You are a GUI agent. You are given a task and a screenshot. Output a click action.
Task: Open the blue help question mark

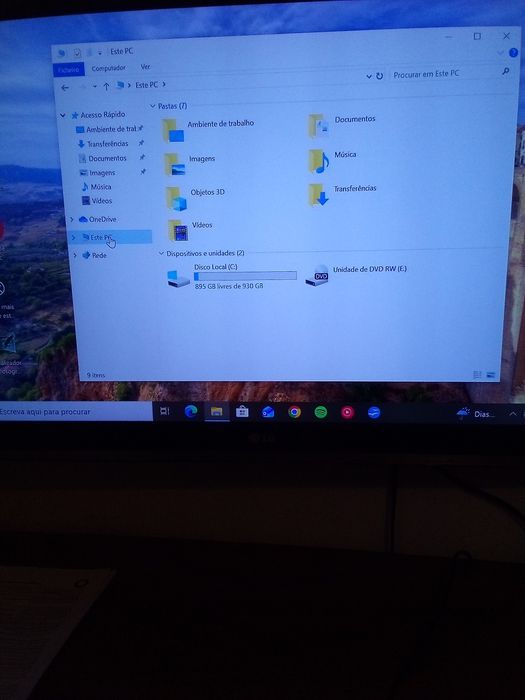tap(513, 53)
